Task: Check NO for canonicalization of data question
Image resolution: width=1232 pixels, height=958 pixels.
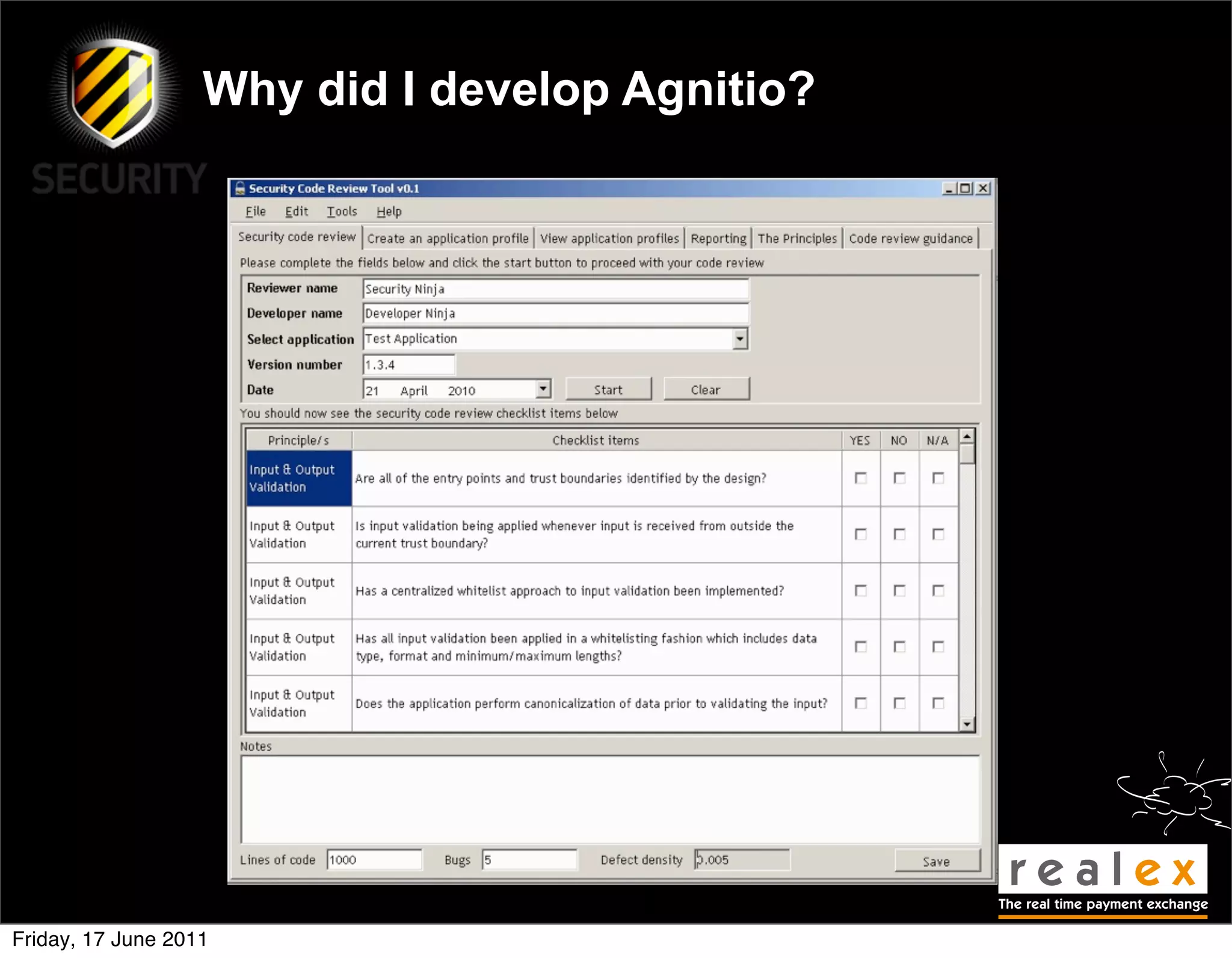Action: [899, 703]
